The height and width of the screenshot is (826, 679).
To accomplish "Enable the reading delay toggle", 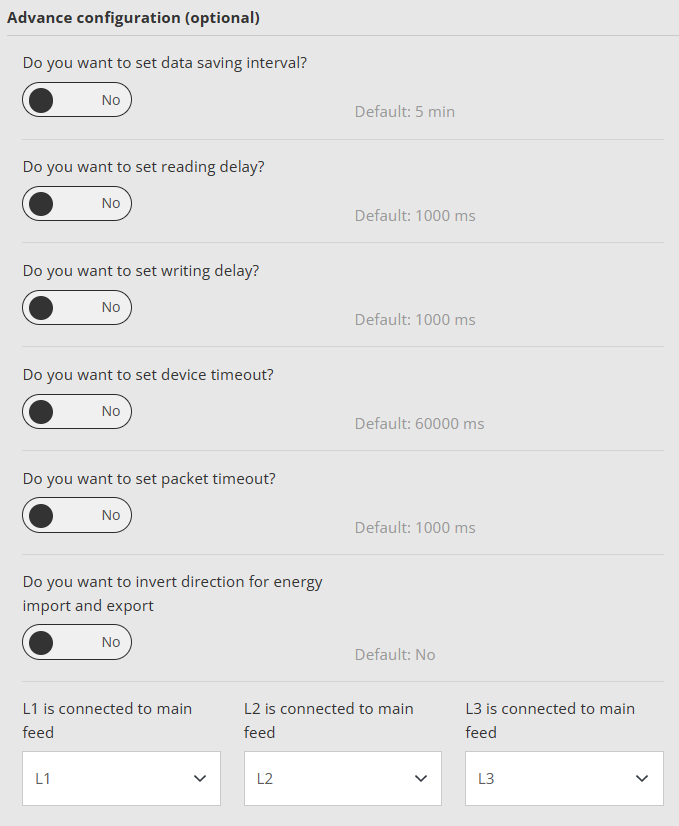I will (x=77, y=204).
